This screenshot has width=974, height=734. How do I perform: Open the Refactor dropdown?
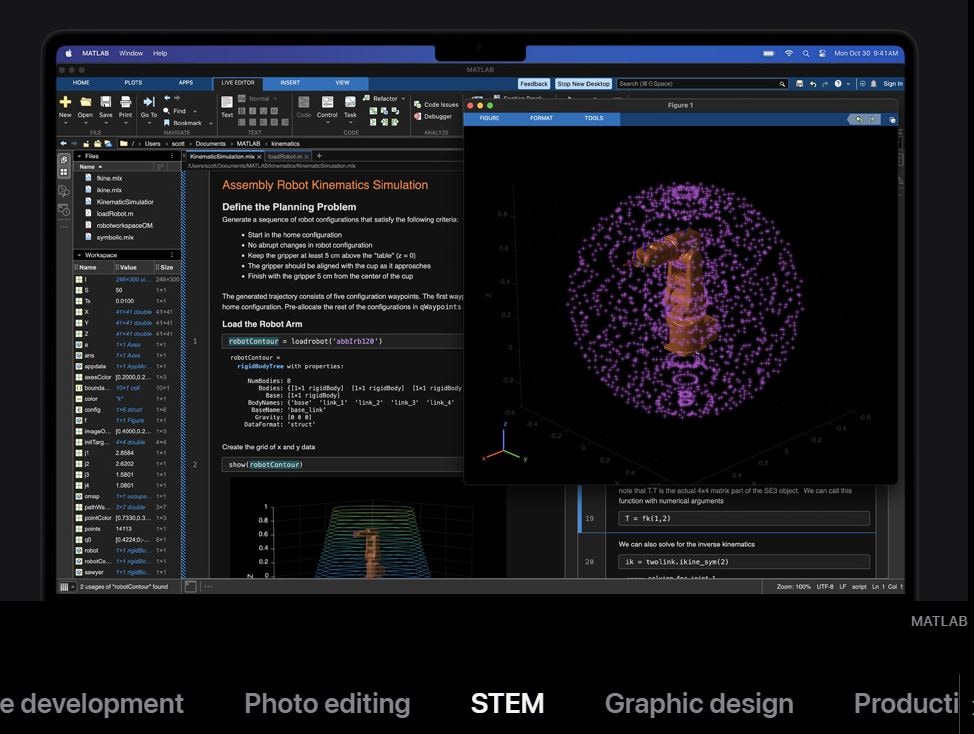(x=388, y=99)
